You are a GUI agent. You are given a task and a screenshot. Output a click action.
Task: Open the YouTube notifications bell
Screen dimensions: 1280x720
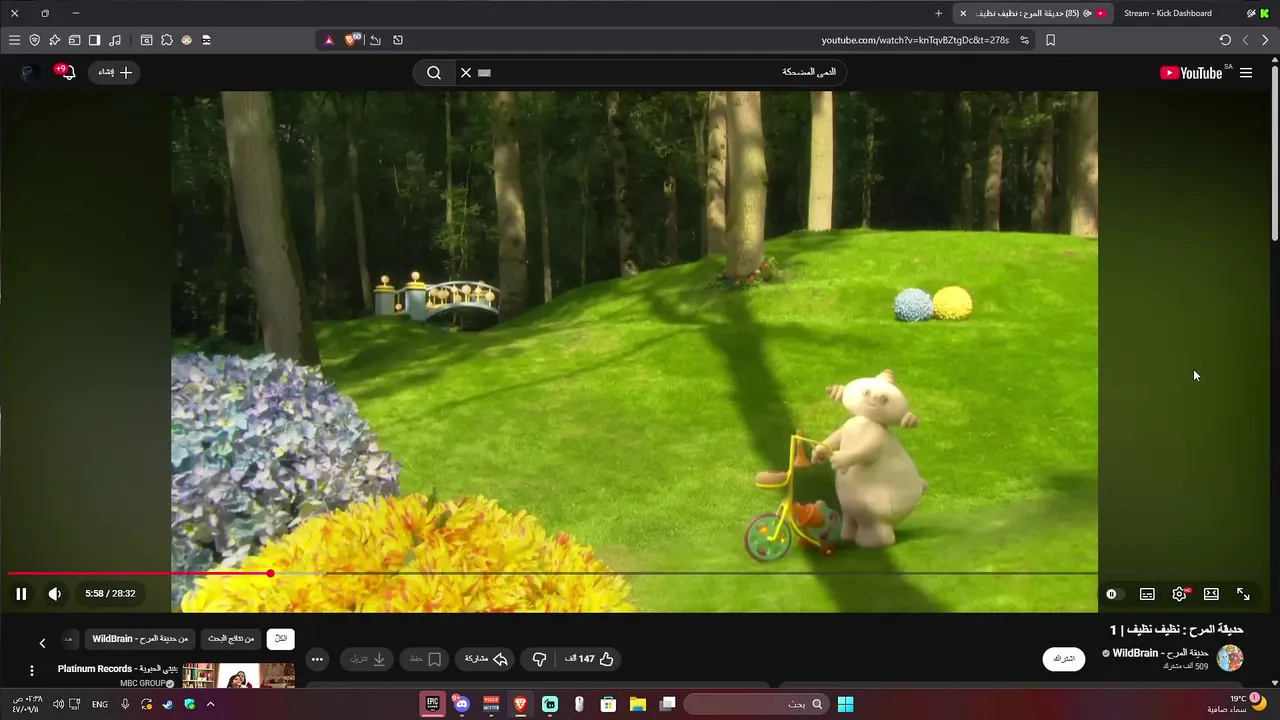66,73
